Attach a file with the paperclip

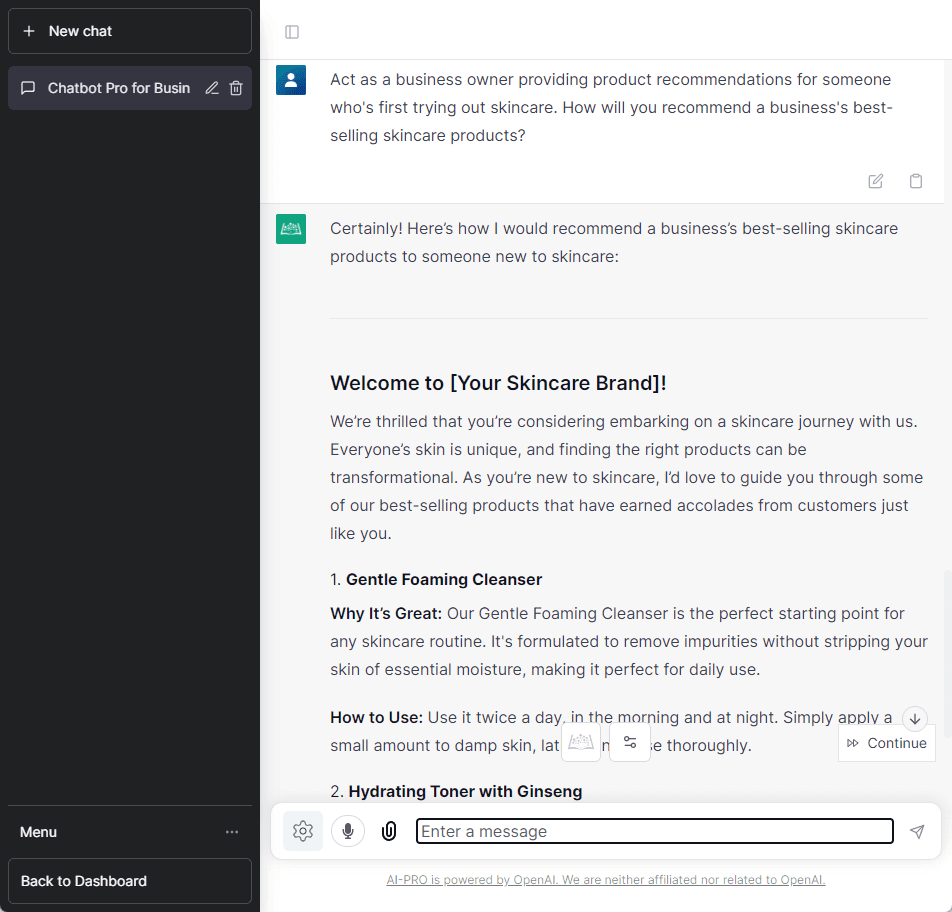tap(389, 831)
